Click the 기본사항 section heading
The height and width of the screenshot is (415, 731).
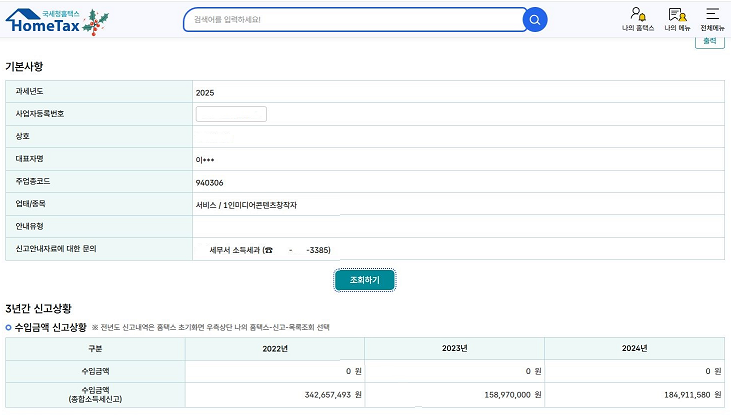click(x=24, y=66)
